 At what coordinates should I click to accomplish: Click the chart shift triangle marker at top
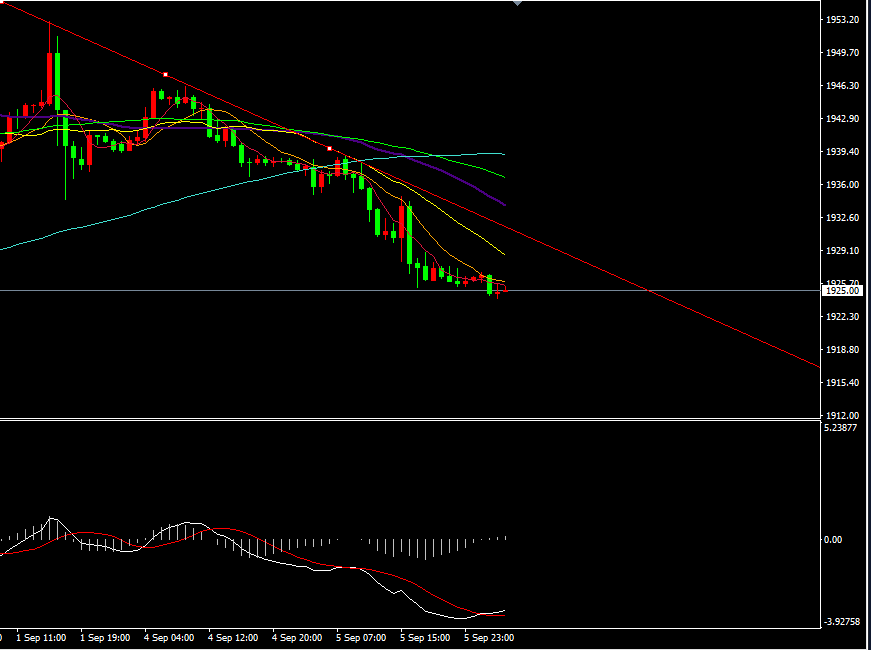click(518, 3)
